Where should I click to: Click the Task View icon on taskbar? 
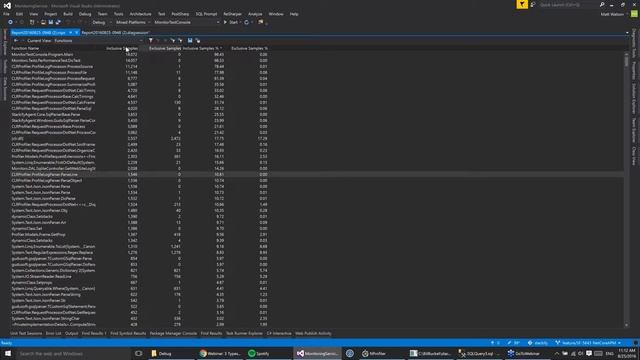tap(138, 353)
